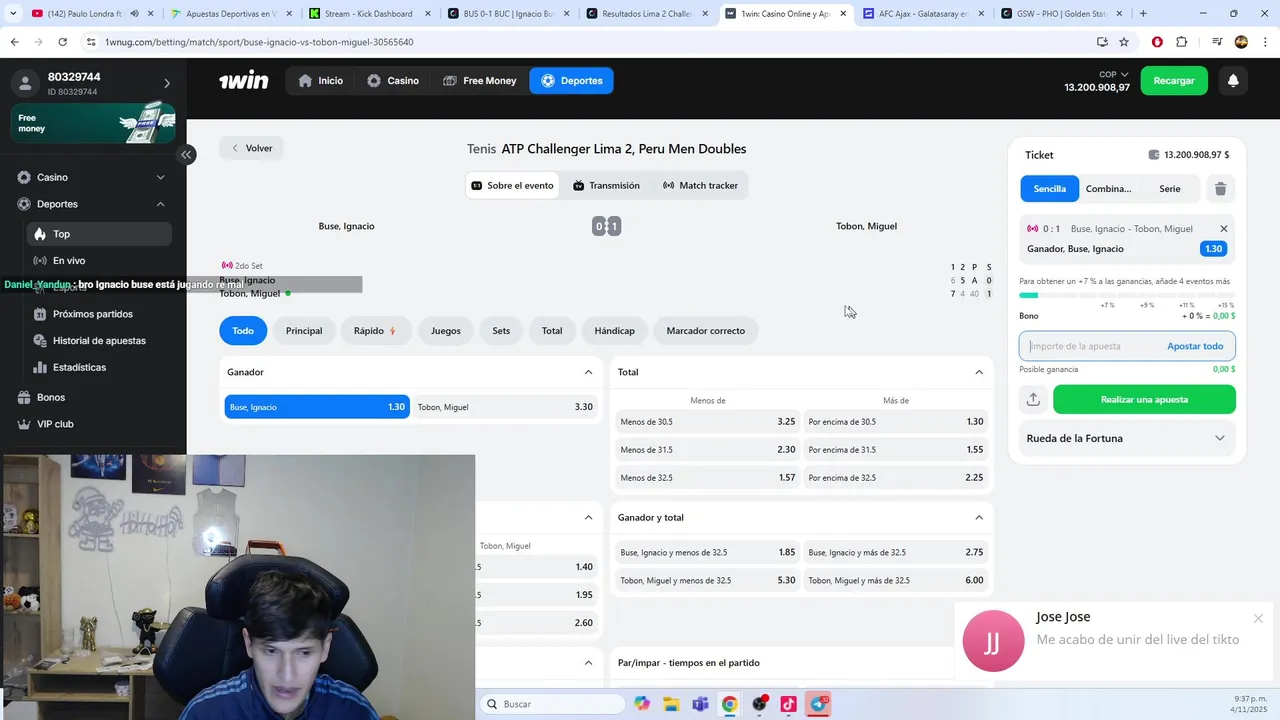Open Microsoft Teams in taskbar
The image size is (1280, 720).
pyautogui.click(x=700, y=704)
